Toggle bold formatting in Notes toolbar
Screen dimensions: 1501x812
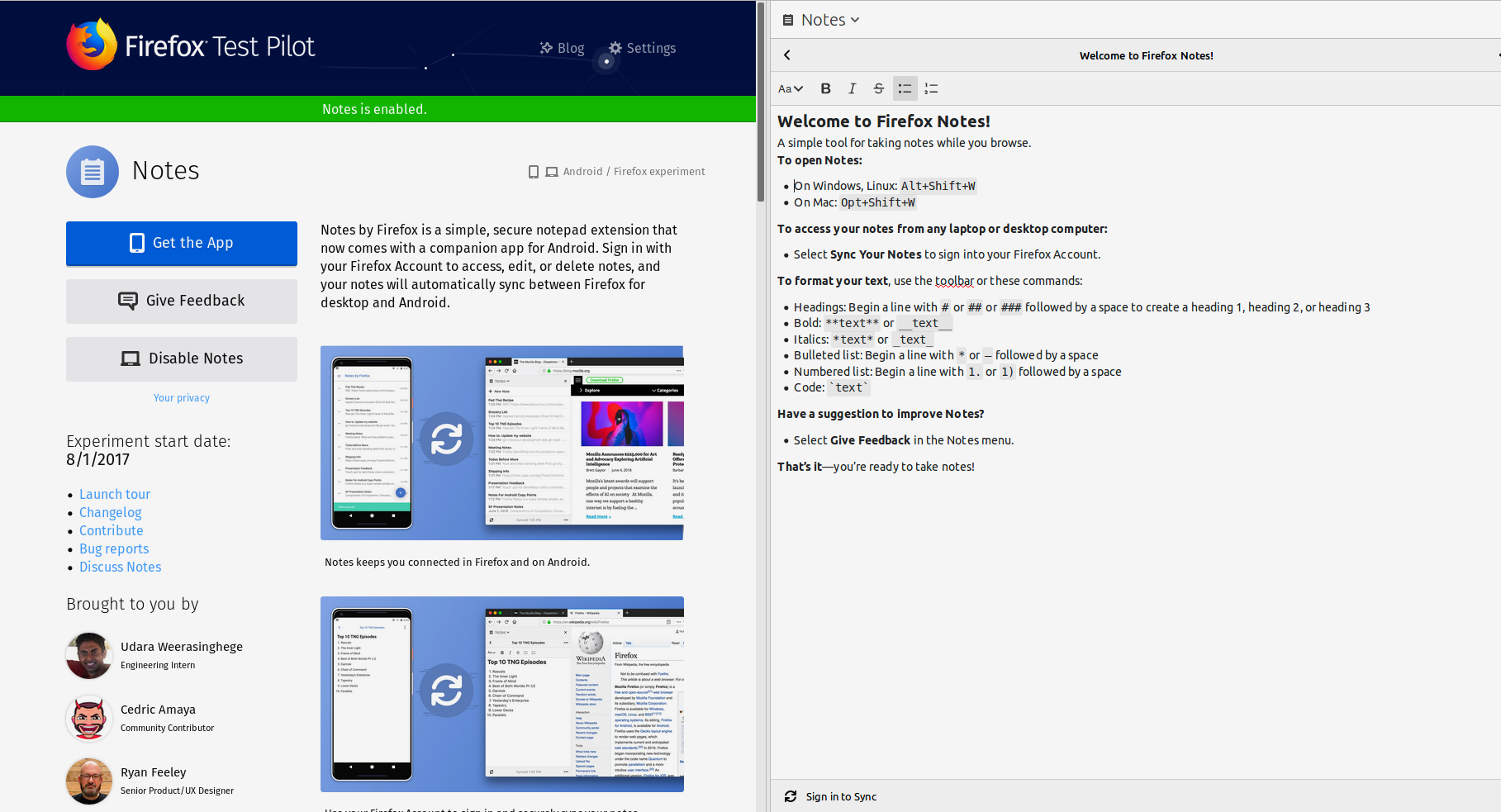tap(825, 88)
